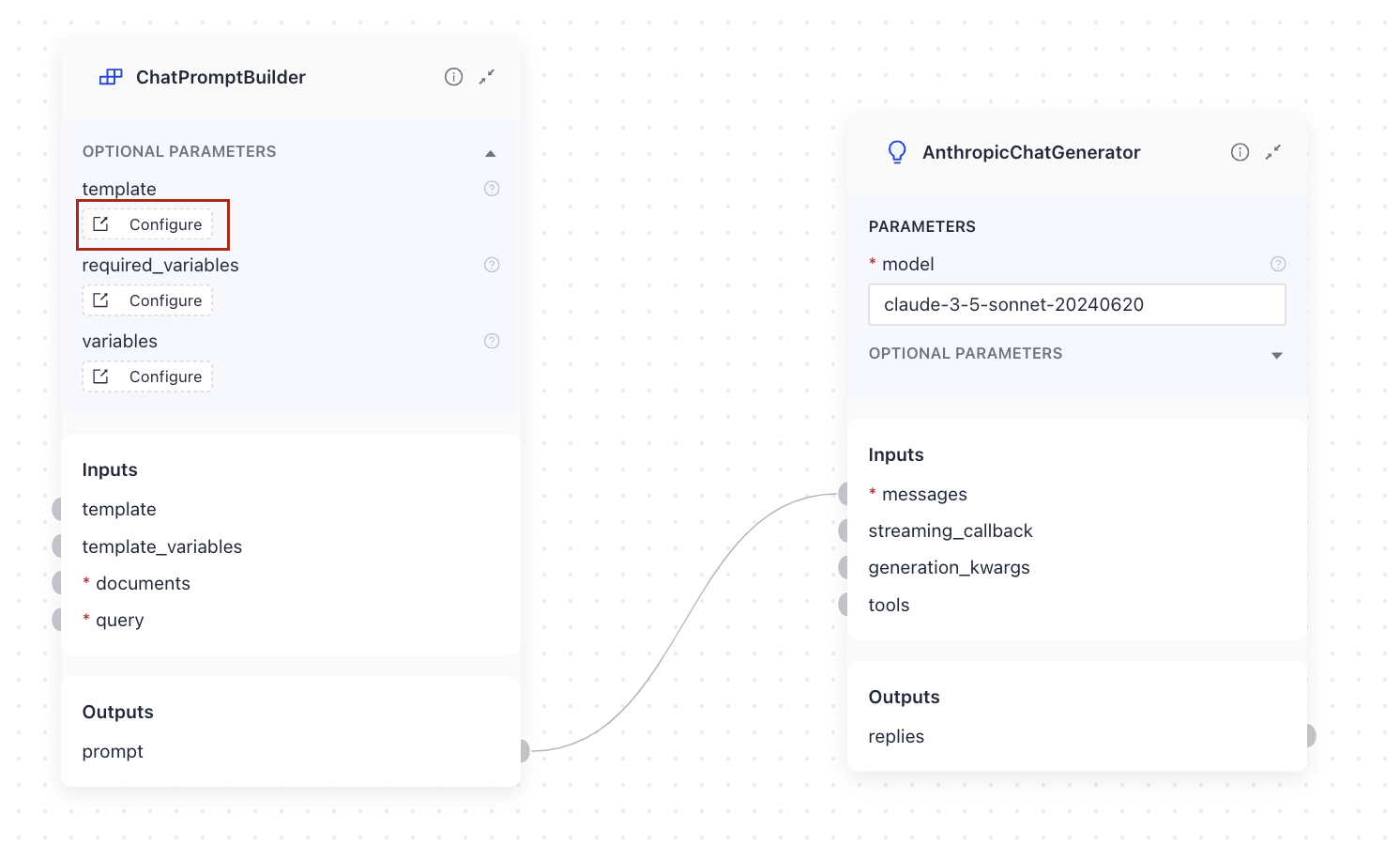Expand the ChatPromptBuilder node to fullscreen
The height and width of the screenshot is (845, 1400).
point(487,77)
